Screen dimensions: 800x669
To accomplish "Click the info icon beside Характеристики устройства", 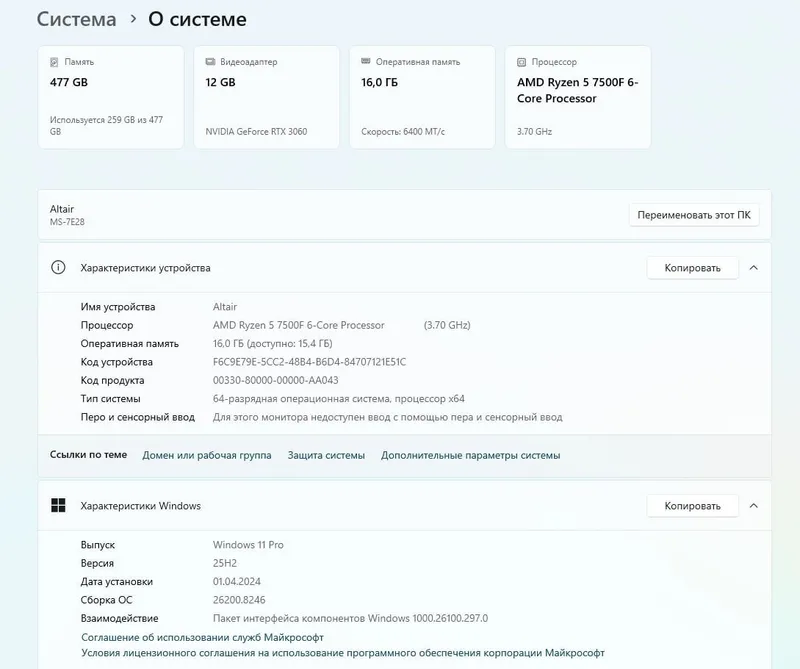I will tap(58, 267).
